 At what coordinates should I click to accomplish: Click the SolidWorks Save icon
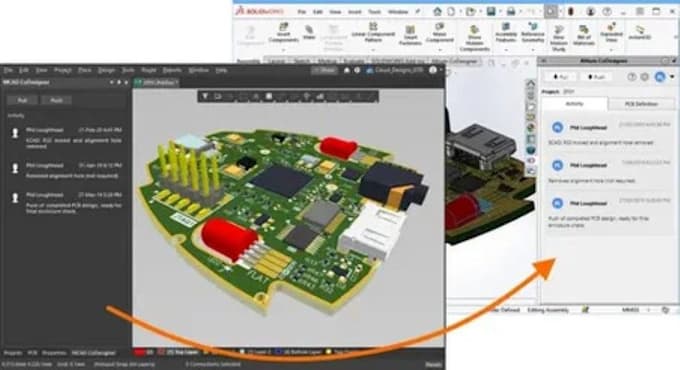click(491, 12)
